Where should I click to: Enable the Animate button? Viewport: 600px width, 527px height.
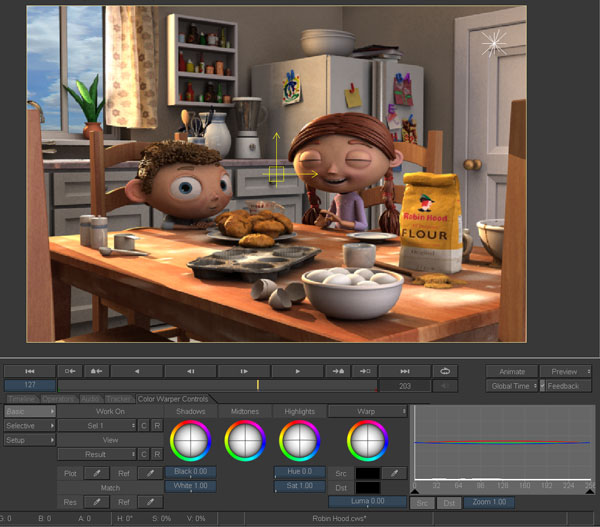[512, 372]
